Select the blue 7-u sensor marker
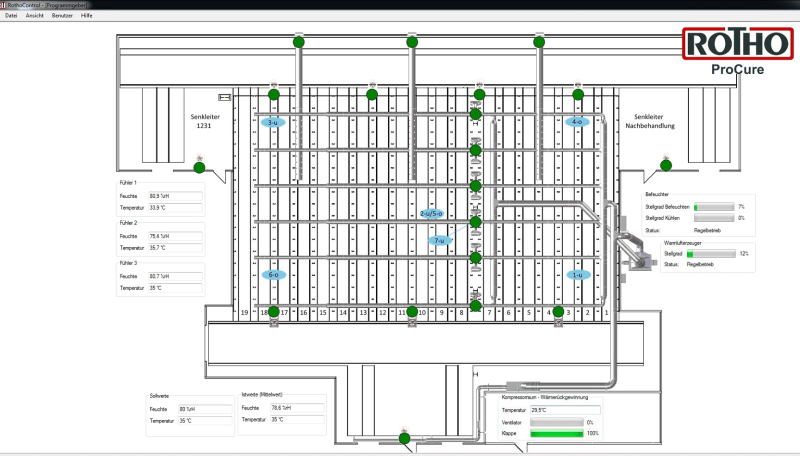Image resolution: width=800 pixels, height=456 pixels. coord(440,240)
